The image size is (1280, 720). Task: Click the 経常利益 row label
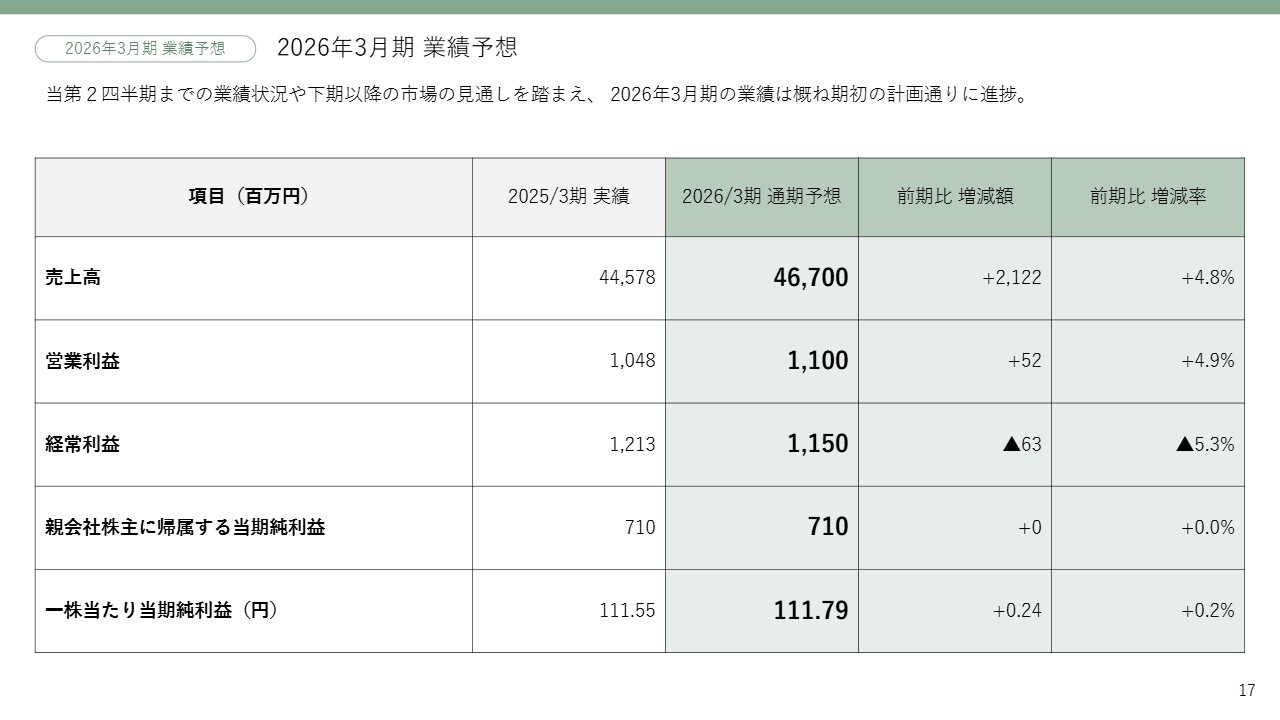click(82, 444)
